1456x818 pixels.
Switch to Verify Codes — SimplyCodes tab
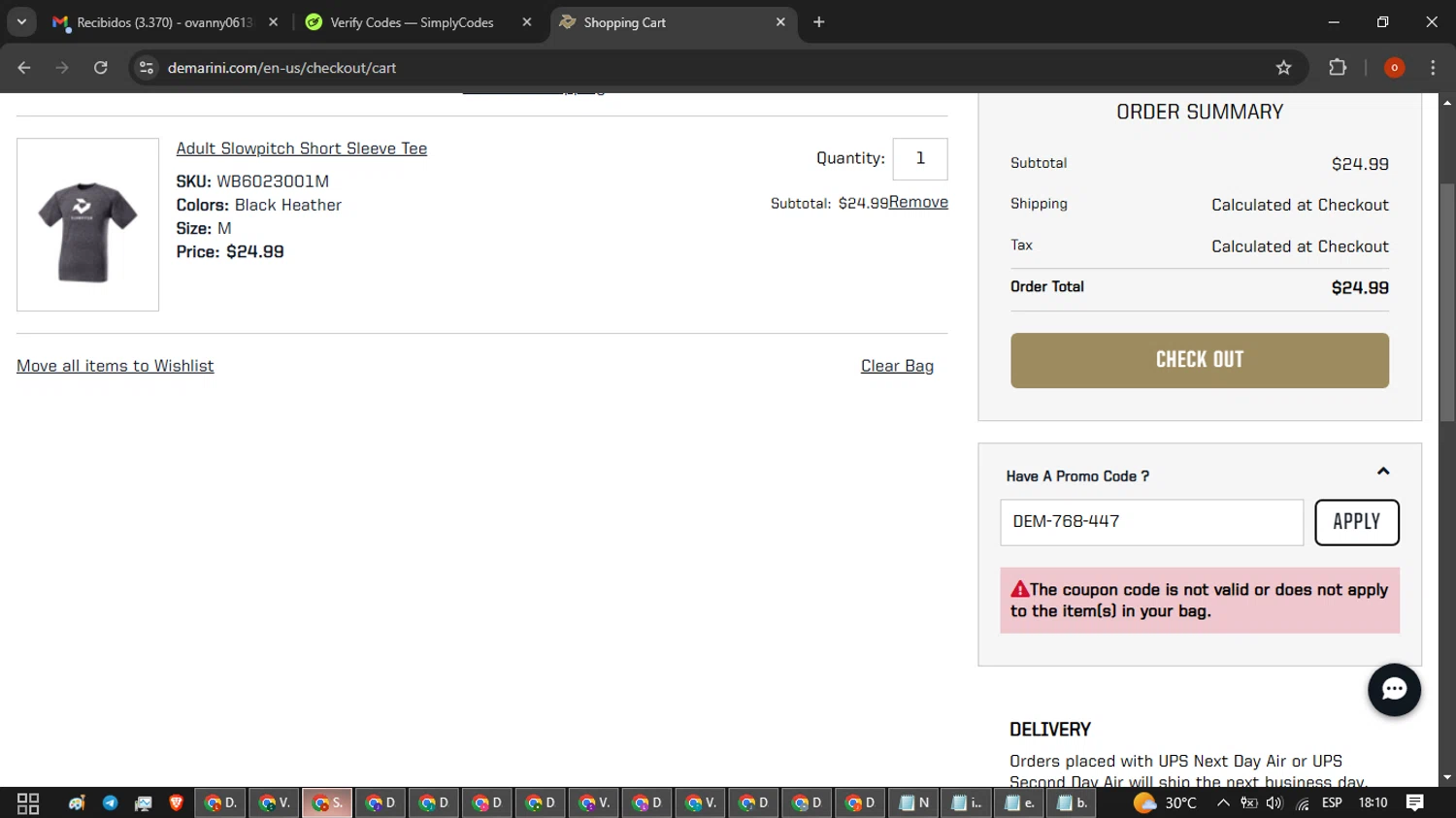[413, 22]
